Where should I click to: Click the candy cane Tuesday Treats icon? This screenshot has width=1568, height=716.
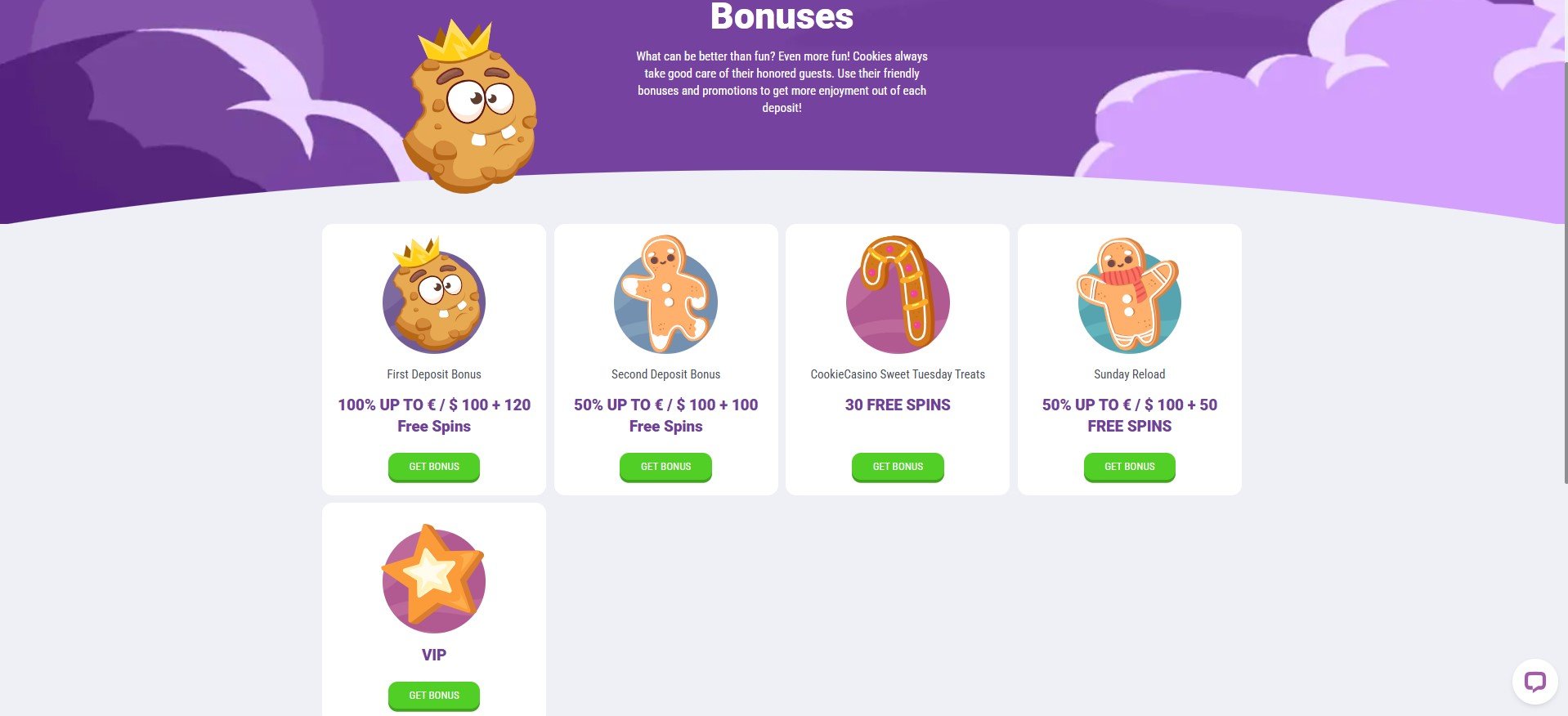[898, 296]
